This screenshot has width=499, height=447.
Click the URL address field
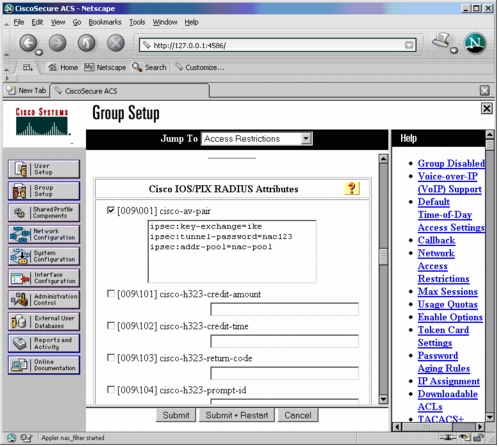click(277, 45)
